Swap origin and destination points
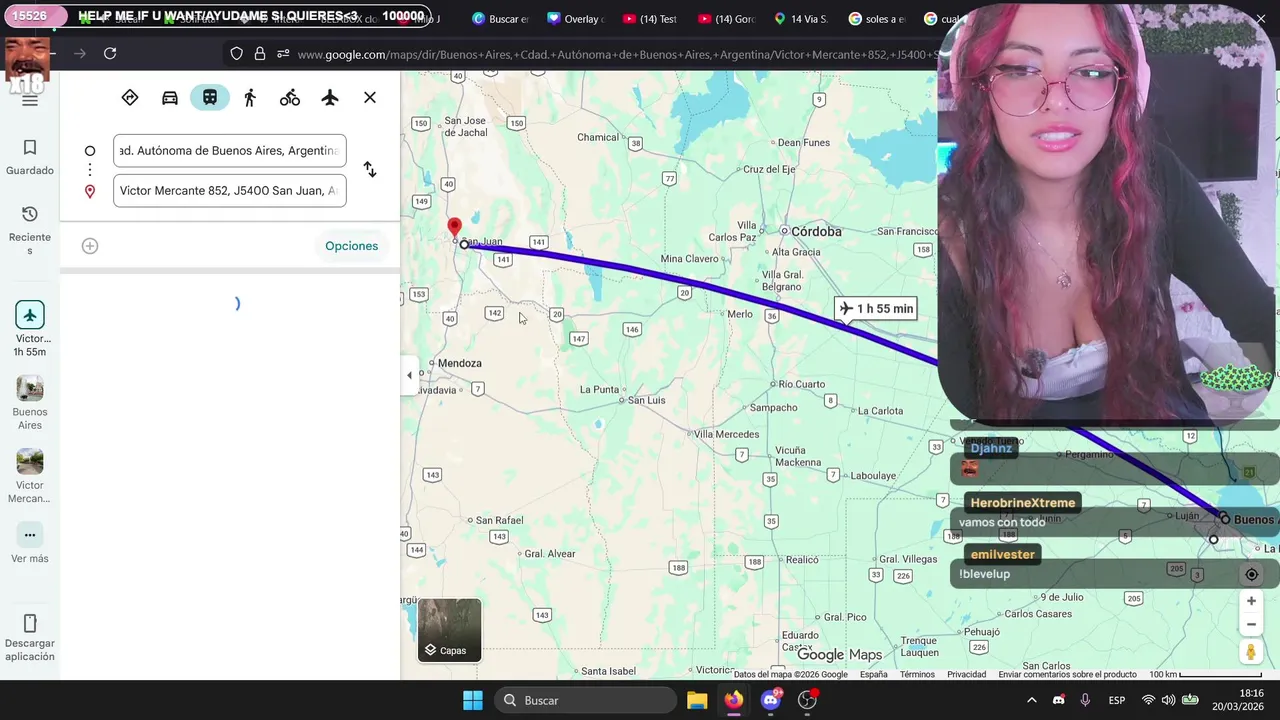Screen dimensions: 1280x720 pyautogui.click(x=370, y=170)
